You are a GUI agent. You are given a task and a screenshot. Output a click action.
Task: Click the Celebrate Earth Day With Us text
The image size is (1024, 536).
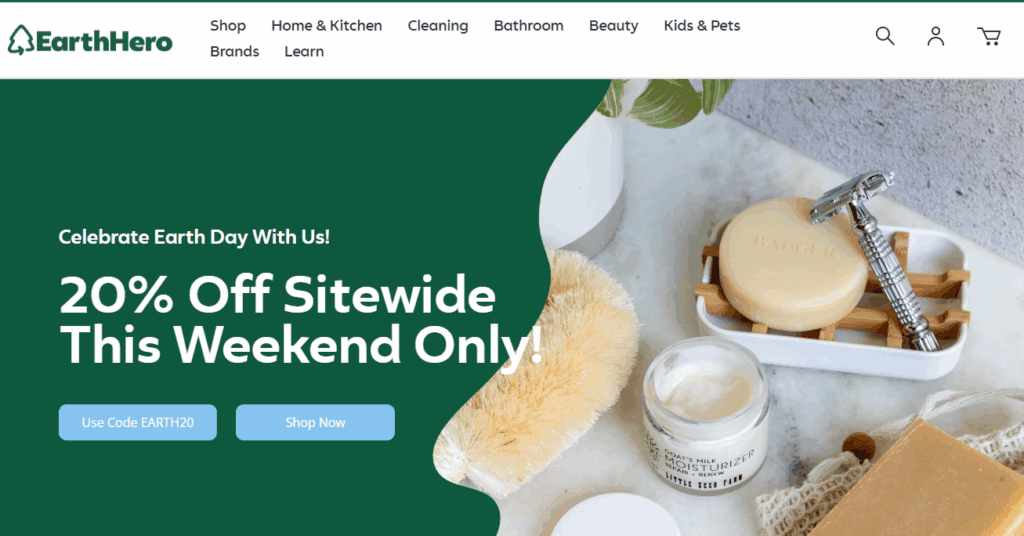pyautogui.click(x=194, y=236)
